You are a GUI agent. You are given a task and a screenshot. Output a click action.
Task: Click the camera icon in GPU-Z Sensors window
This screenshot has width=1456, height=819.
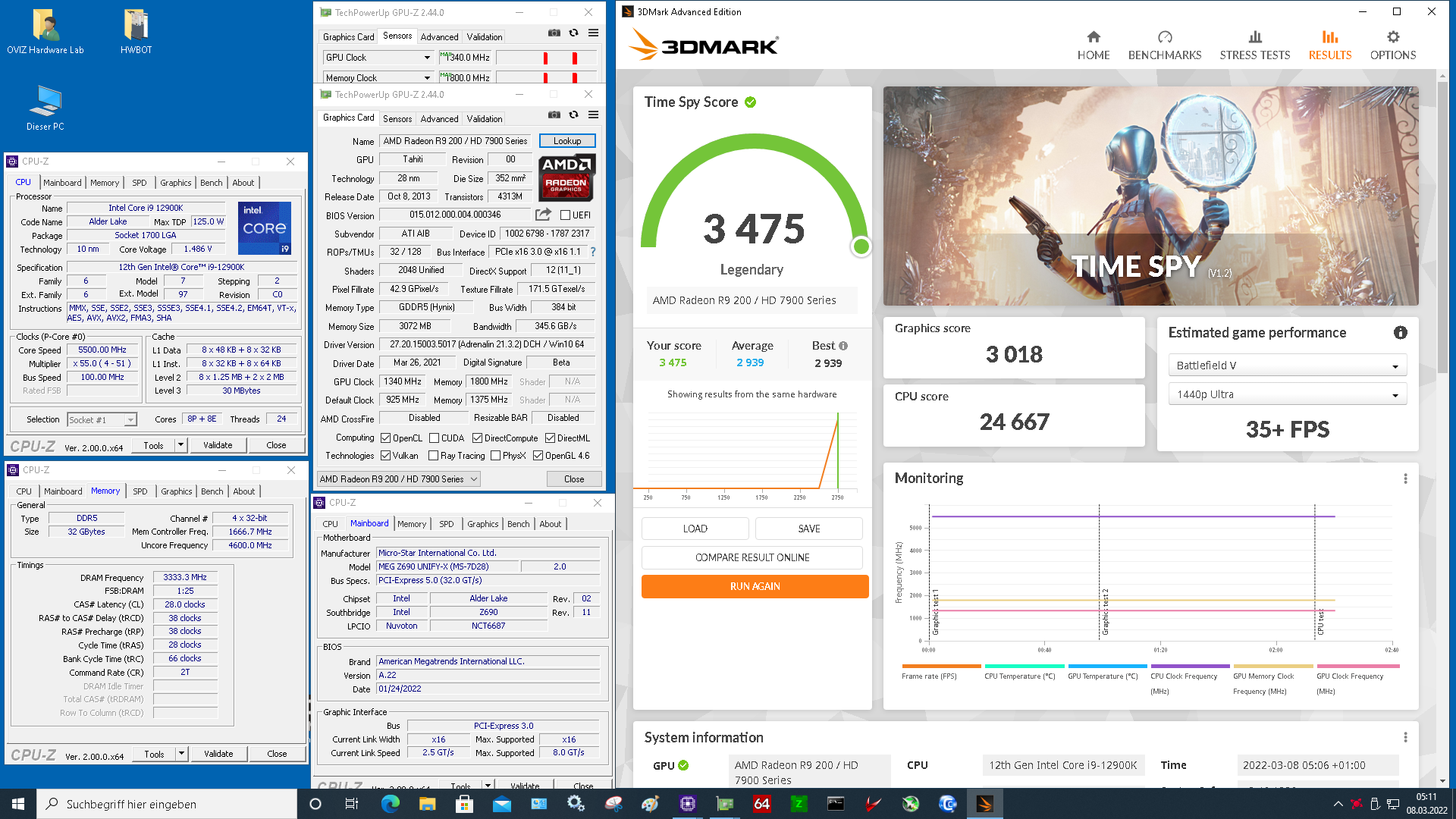pyautogui.click(x=554, y=33)
